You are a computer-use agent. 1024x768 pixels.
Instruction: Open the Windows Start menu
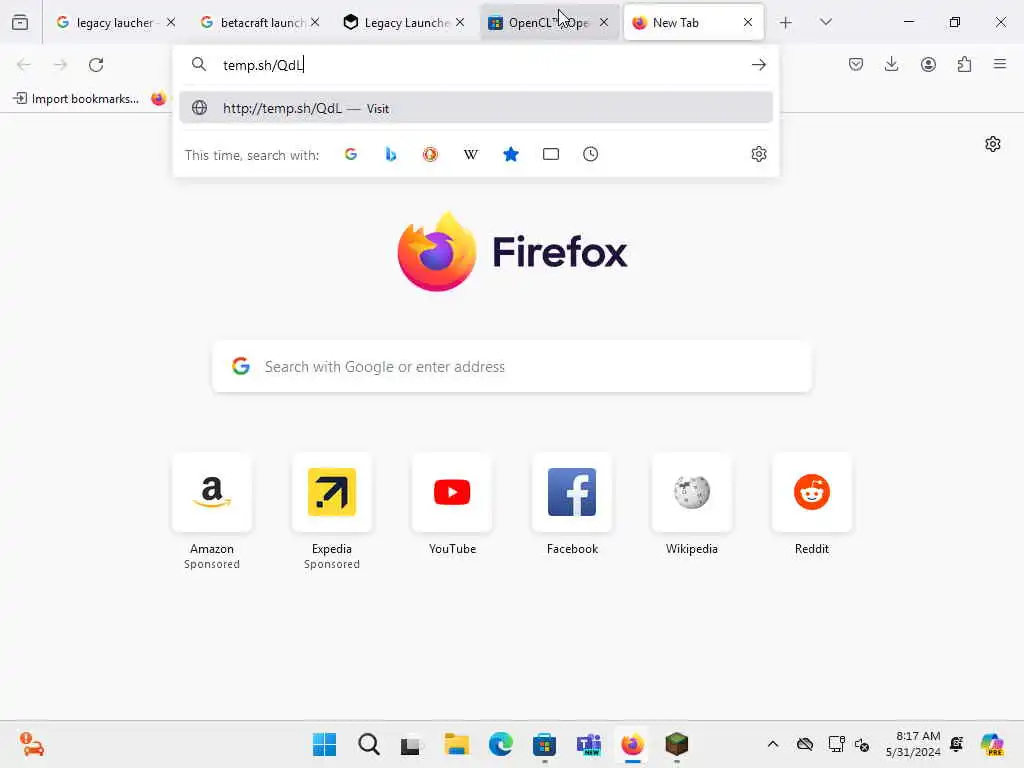pos(325,744)
